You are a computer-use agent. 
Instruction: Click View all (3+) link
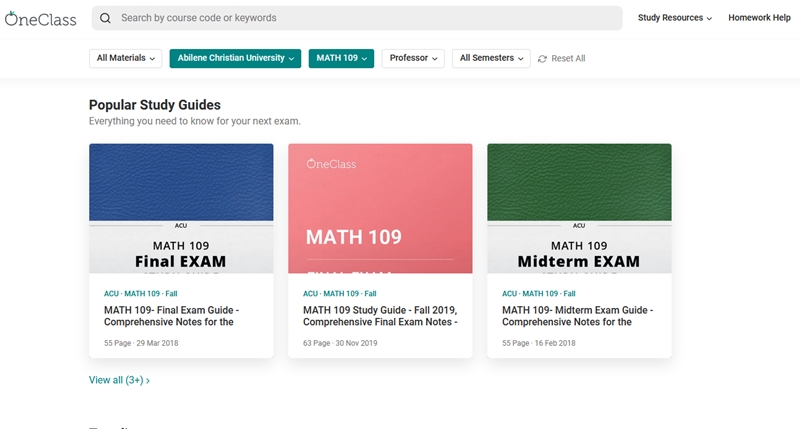pyautogui.click(x=119, y=380)
